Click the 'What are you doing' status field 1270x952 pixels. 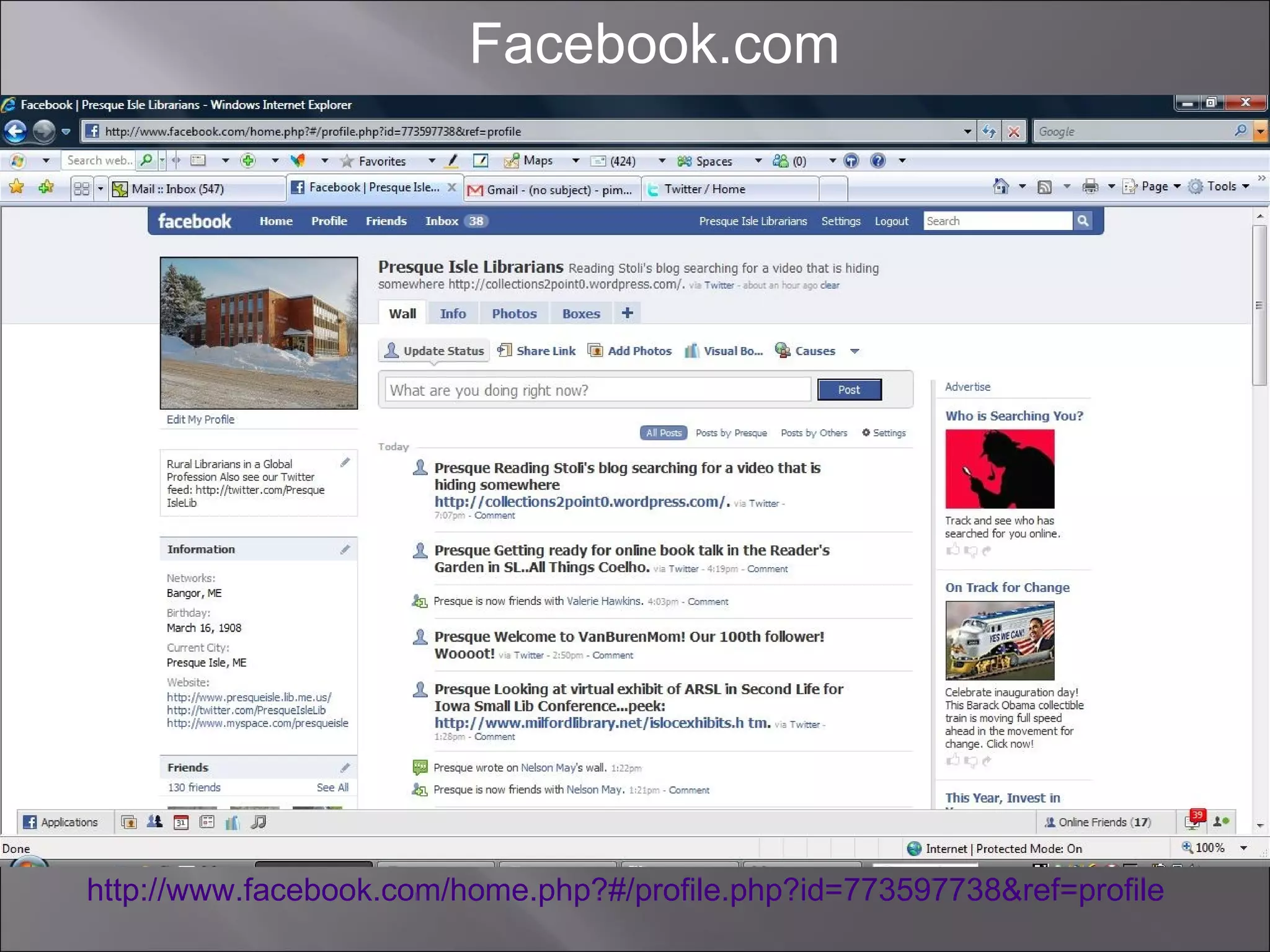[x=597, y=390]
